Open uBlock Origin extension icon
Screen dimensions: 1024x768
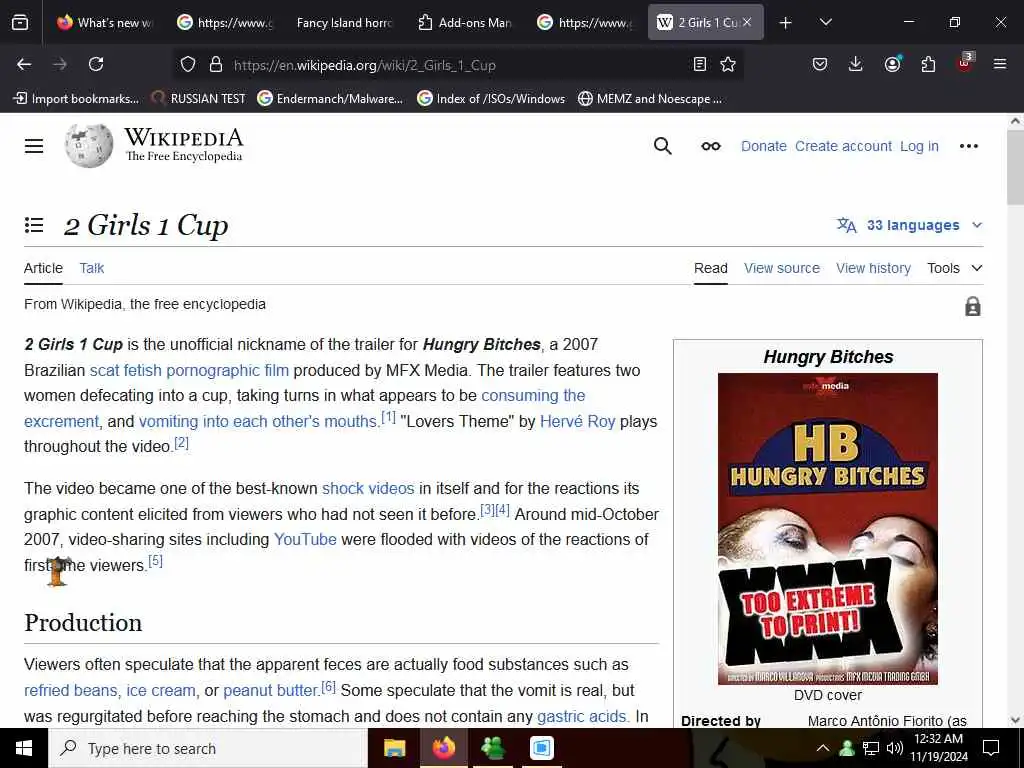[965, 63]
